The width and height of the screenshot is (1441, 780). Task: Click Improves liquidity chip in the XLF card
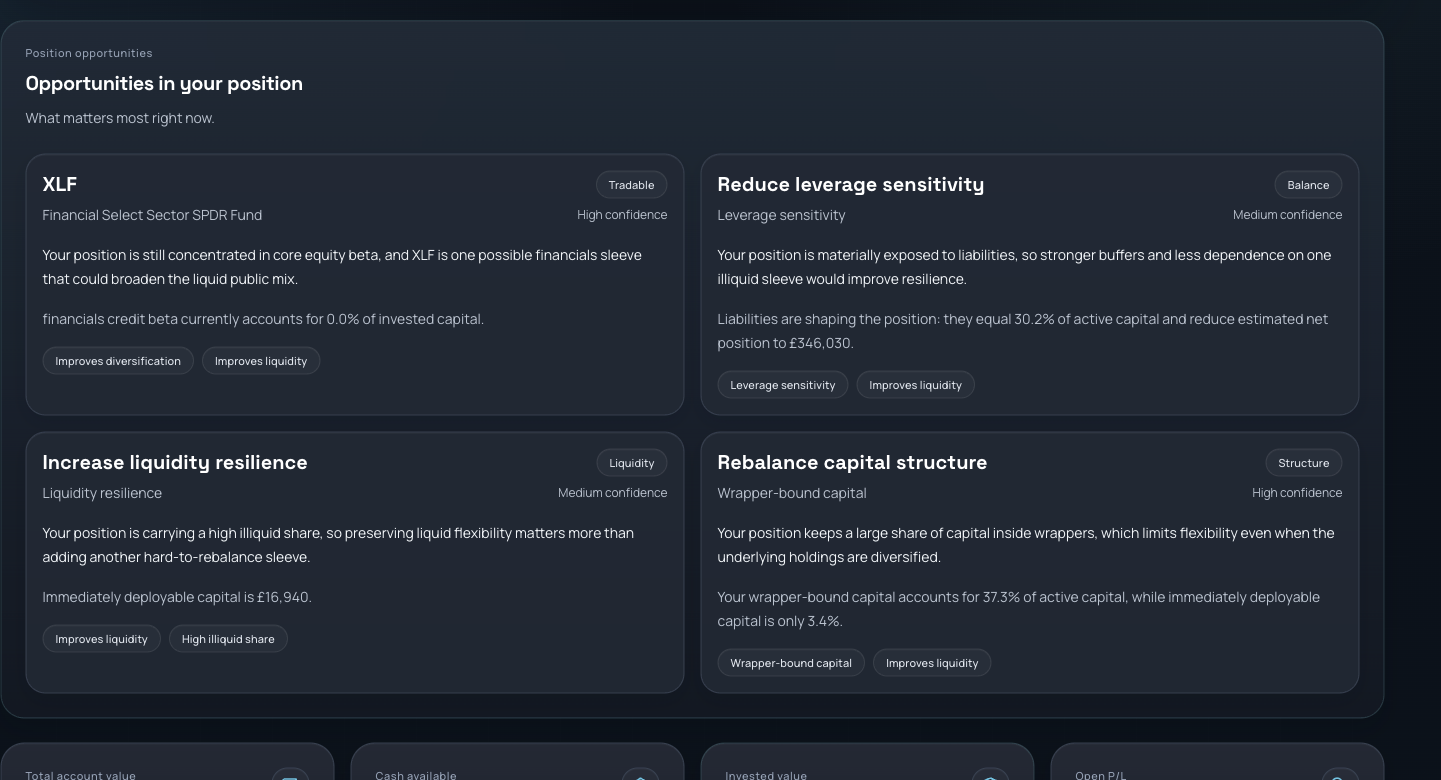pos(261,361)
